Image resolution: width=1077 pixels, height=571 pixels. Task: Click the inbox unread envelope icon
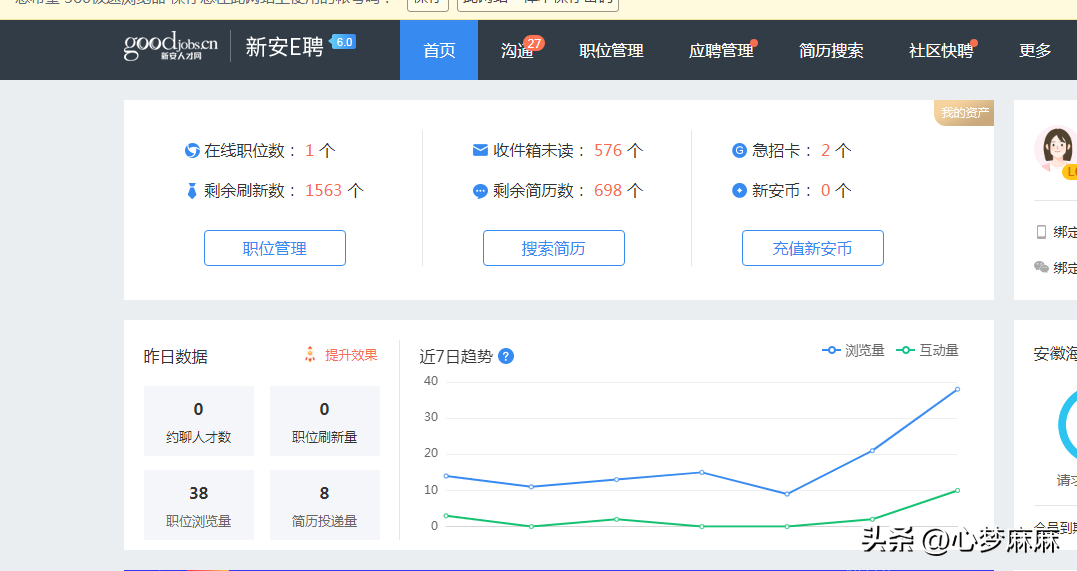pos(480,150)
